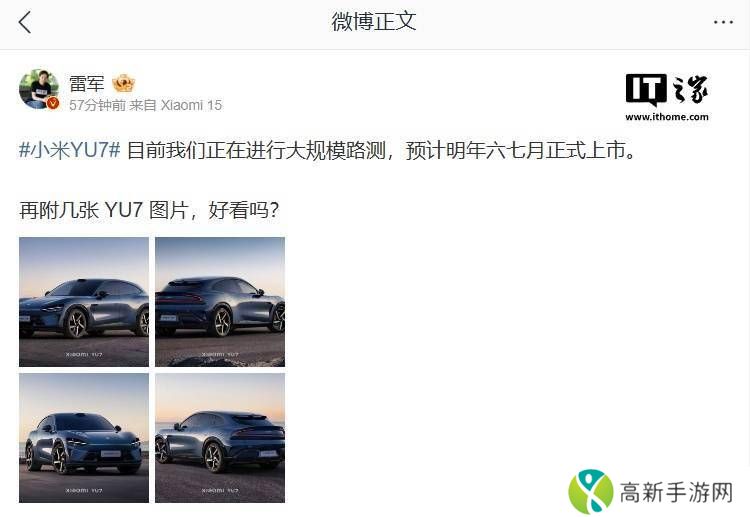Click the 高新手游网 site name text
Image resolution: width=750 pixels, height=517 pixels.
[676, 492]
